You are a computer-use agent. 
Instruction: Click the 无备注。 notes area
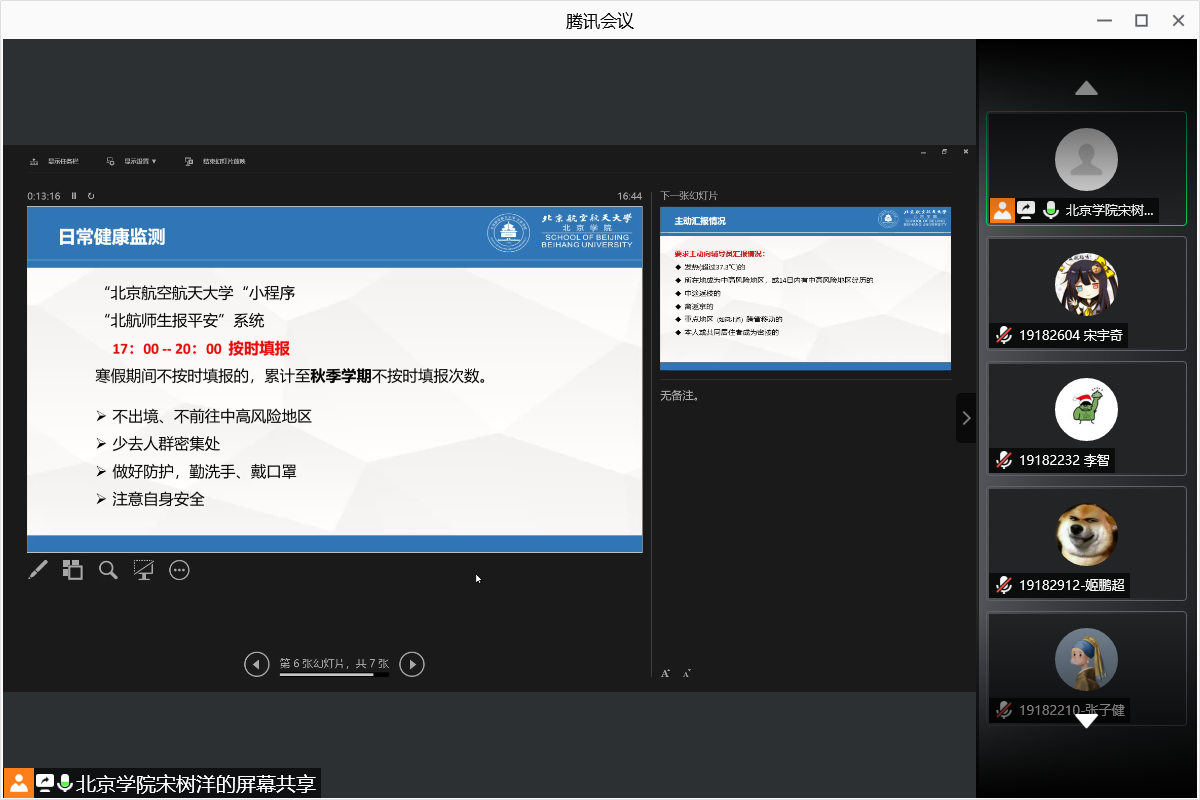[680, 396]
